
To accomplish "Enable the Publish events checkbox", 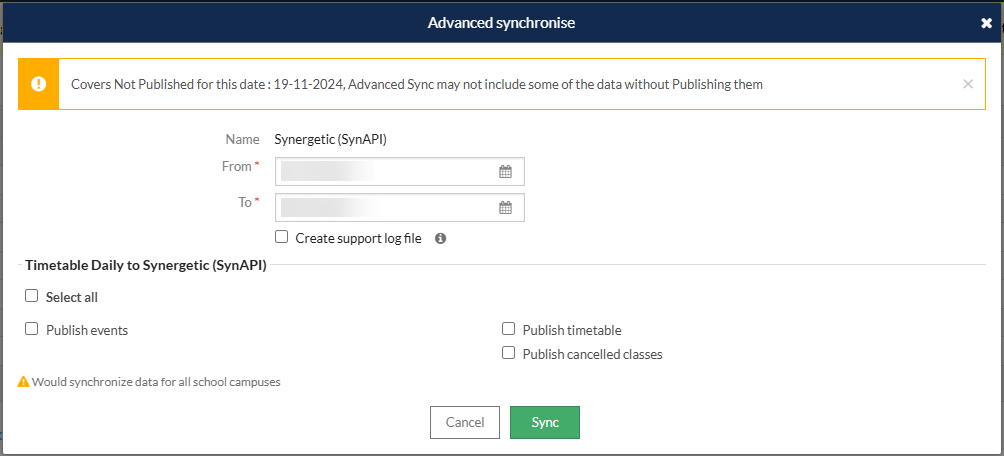I will 31,329.
